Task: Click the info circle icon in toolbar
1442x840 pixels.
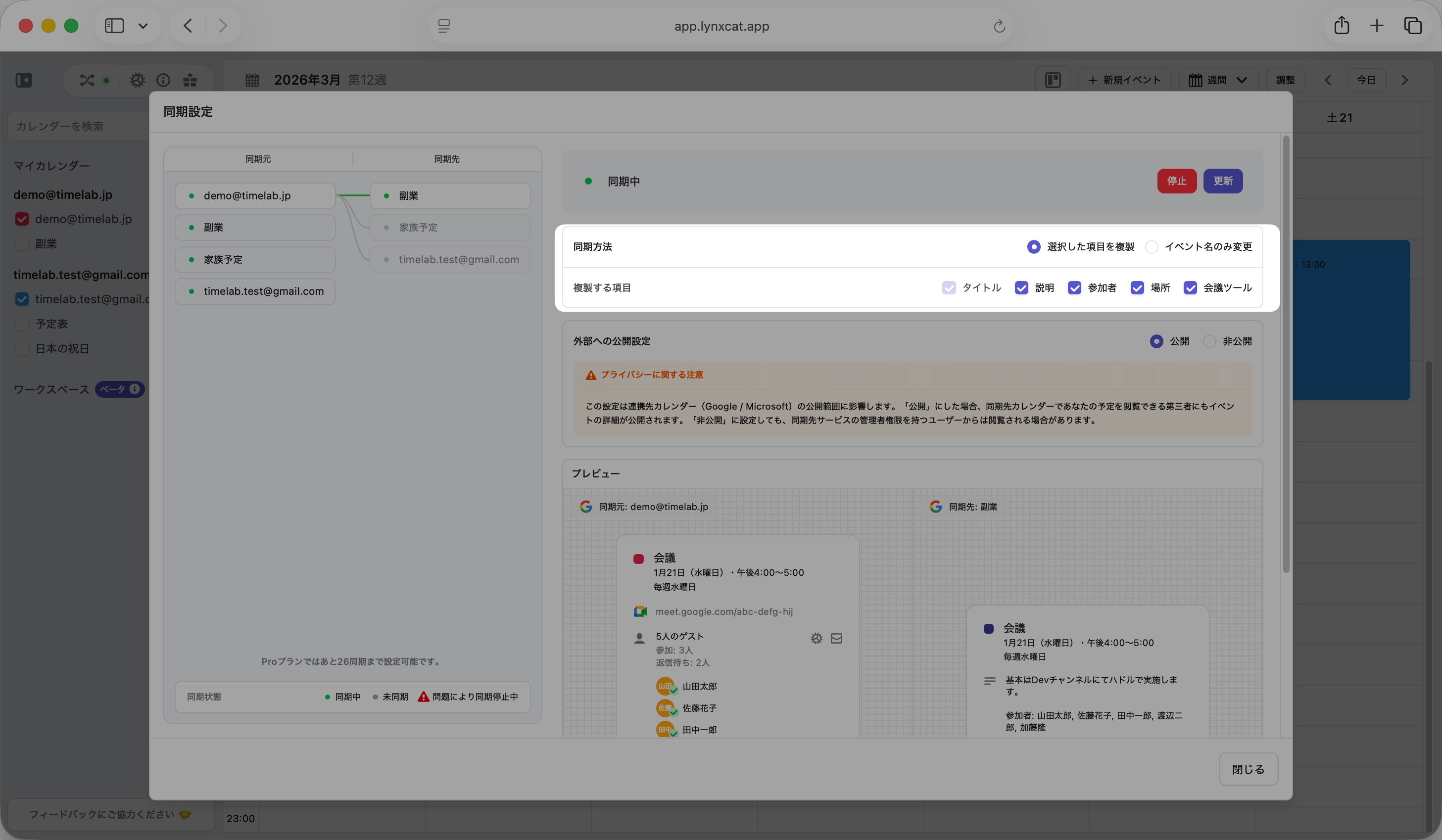Action: [163, 80]
